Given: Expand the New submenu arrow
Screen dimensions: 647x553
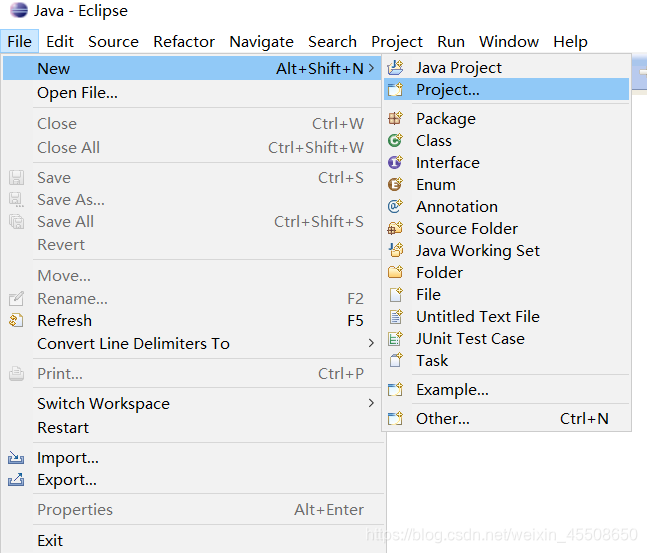Looking at the screenshot, I should 371,68.
